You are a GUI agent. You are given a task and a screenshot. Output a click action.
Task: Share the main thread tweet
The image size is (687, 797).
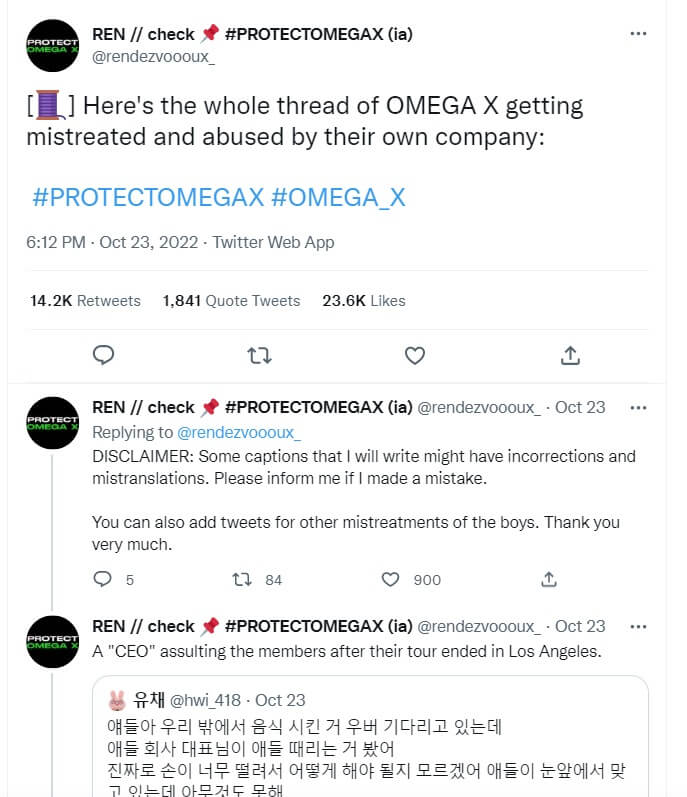(x=571, y=355)
